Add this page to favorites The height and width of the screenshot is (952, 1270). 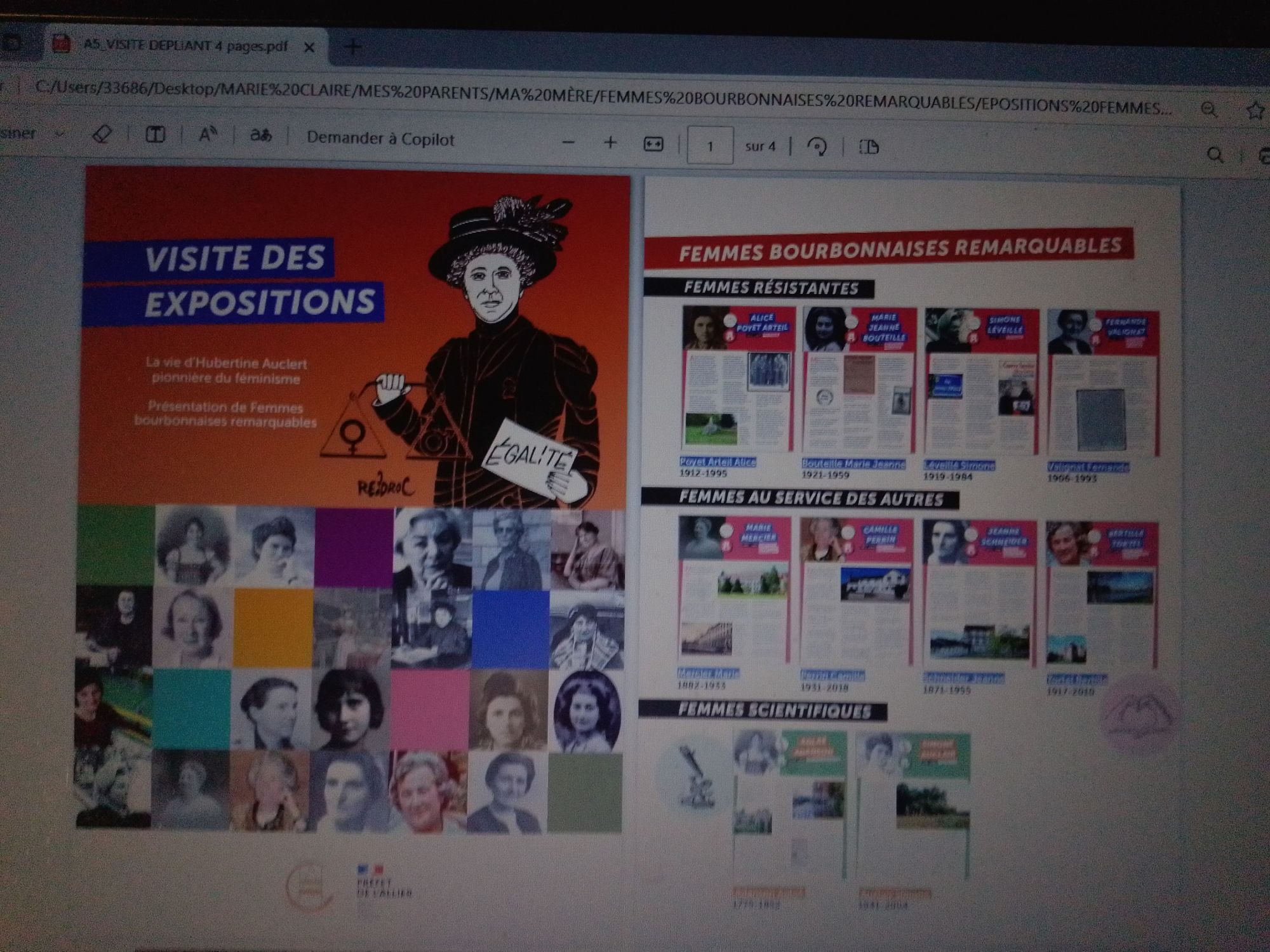pyautogui.click(x=1254, y=111)
